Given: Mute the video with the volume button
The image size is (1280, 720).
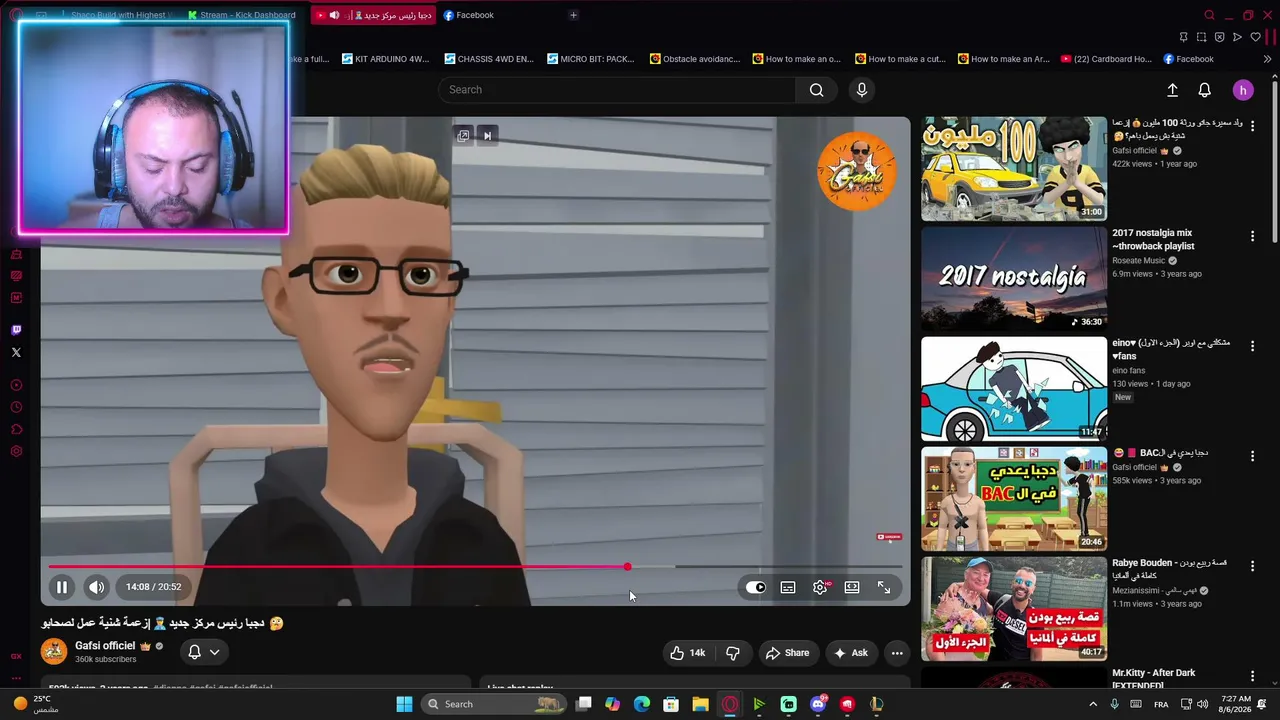Looking at the screenshot, I should [x=96, y=587].
